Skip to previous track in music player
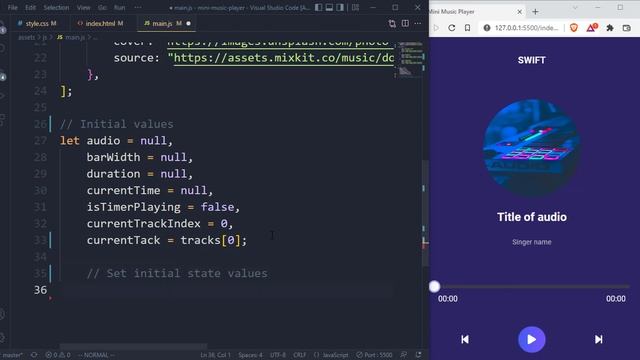This screenshot has height=360, width=640. pos(465,339)
